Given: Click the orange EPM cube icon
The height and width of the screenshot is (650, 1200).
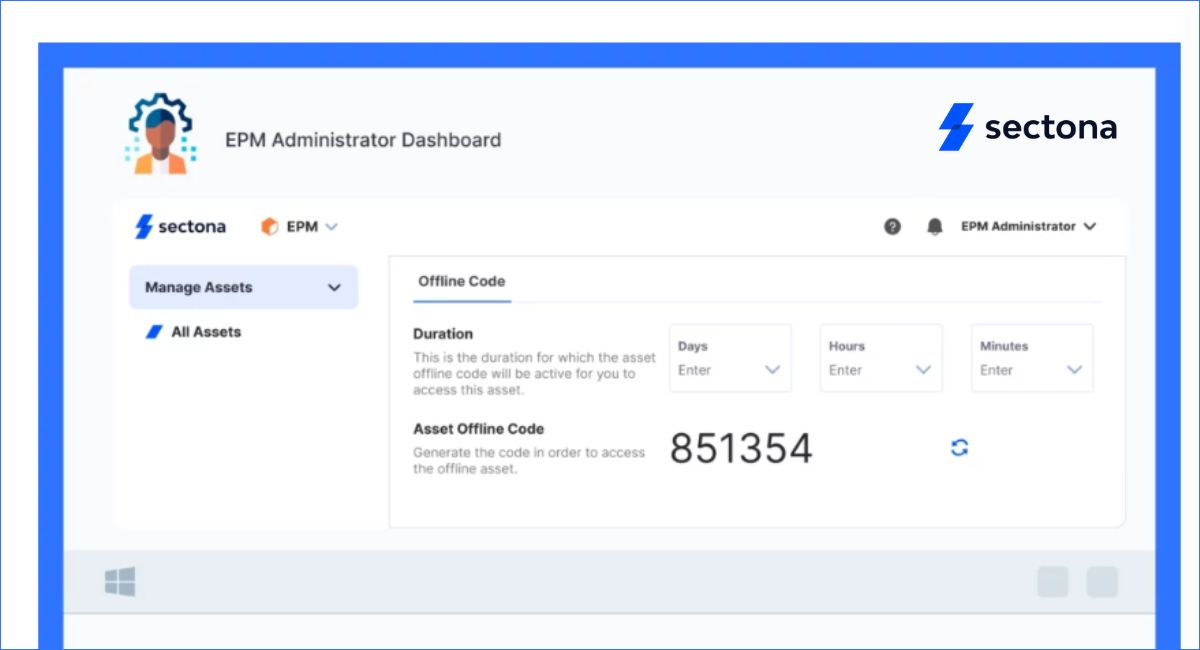Looking at the screenshot, I should pos(269,227).
